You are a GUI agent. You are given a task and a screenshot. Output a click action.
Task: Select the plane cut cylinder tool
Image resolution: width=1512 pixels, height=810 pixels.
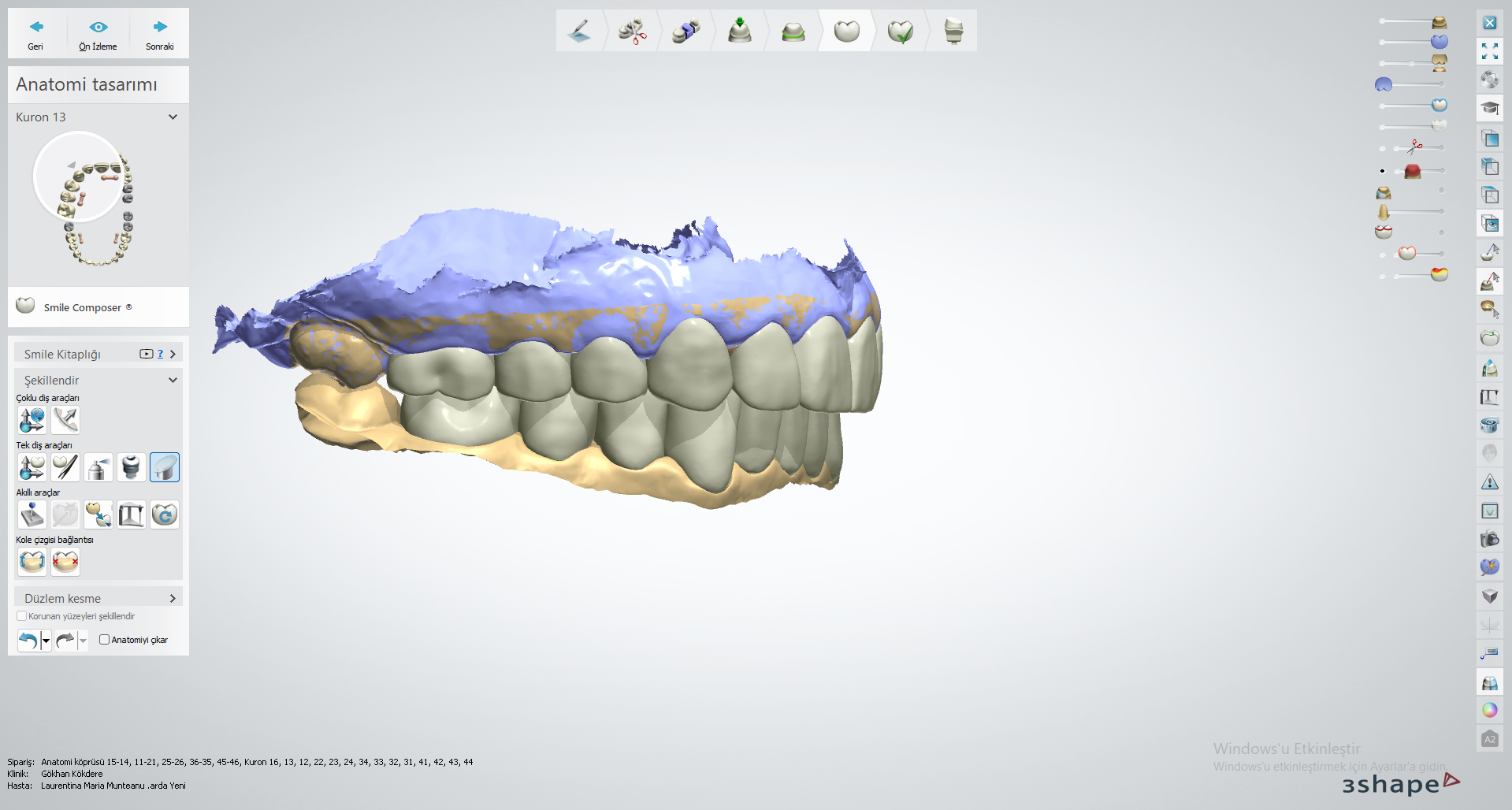tap(165, 467)
